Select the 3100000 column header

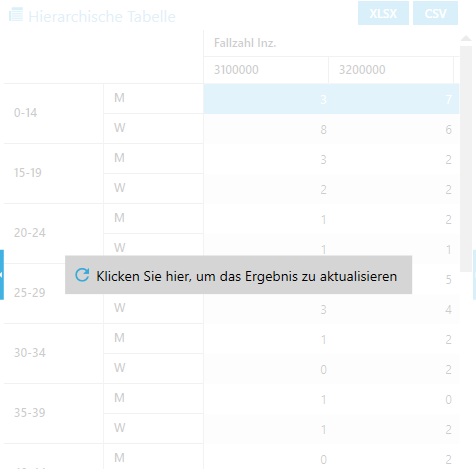[266, 70]
